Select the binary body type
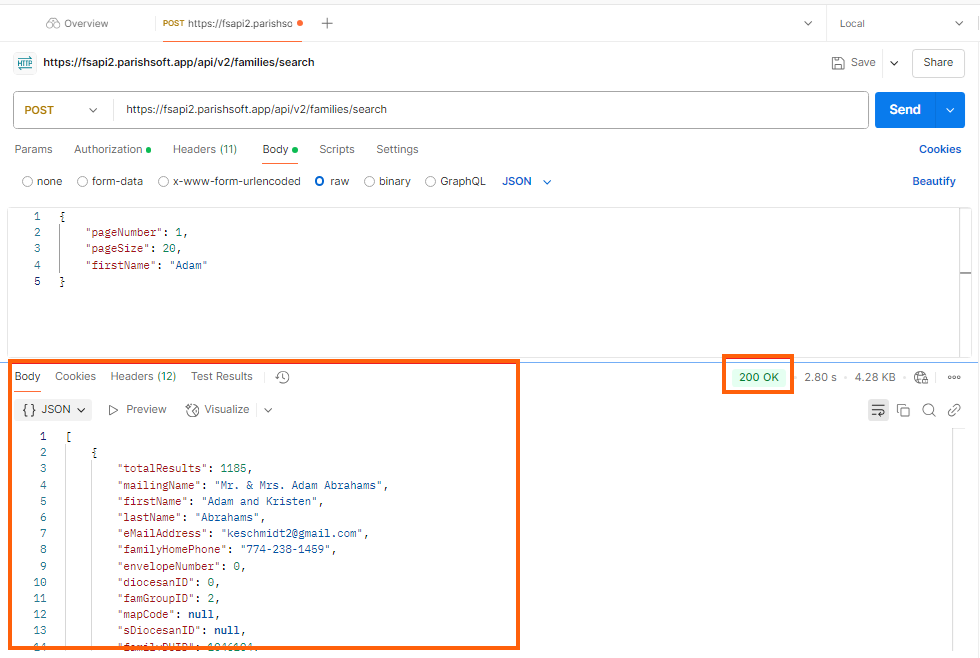 coord(388,181)
